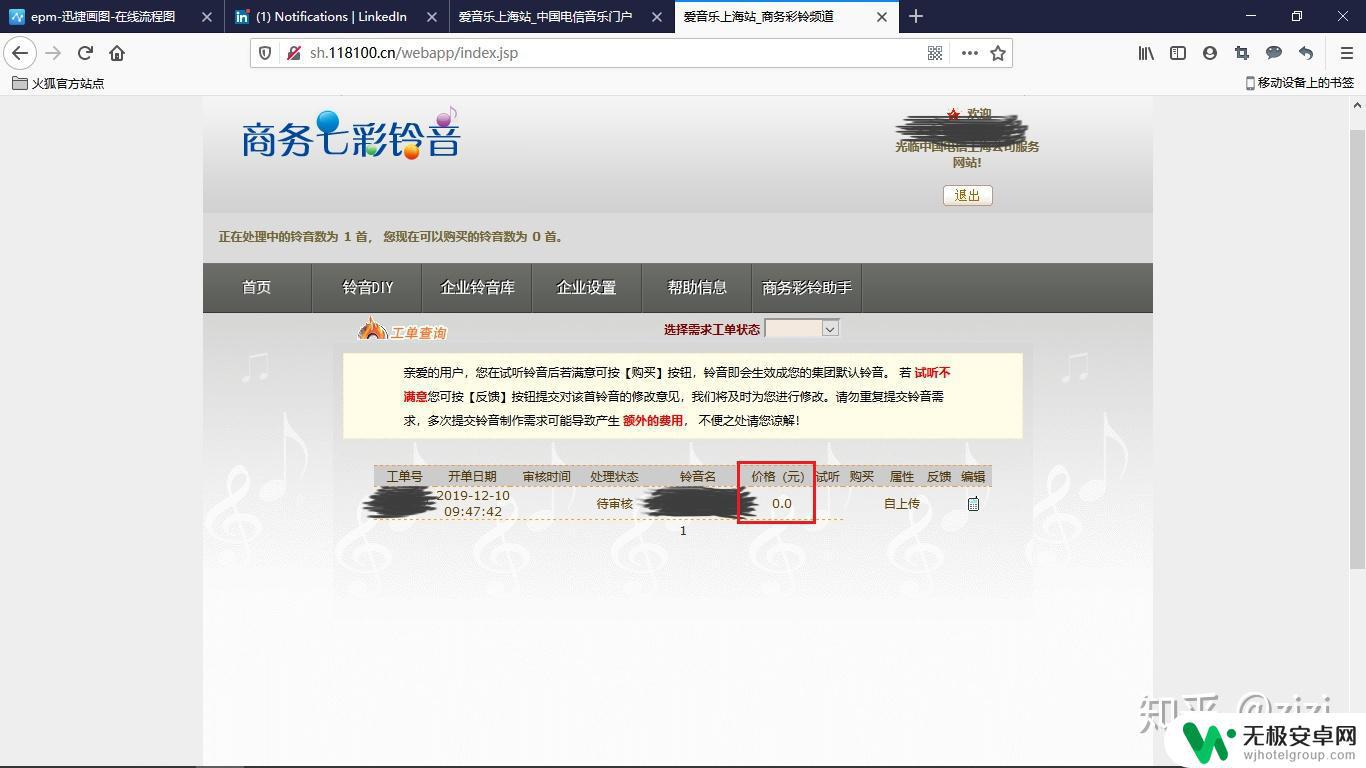The height and width of the screenshot is (768, 1366).
Task: Toggle the sidebar view icon
Action: pos(1178,53)
